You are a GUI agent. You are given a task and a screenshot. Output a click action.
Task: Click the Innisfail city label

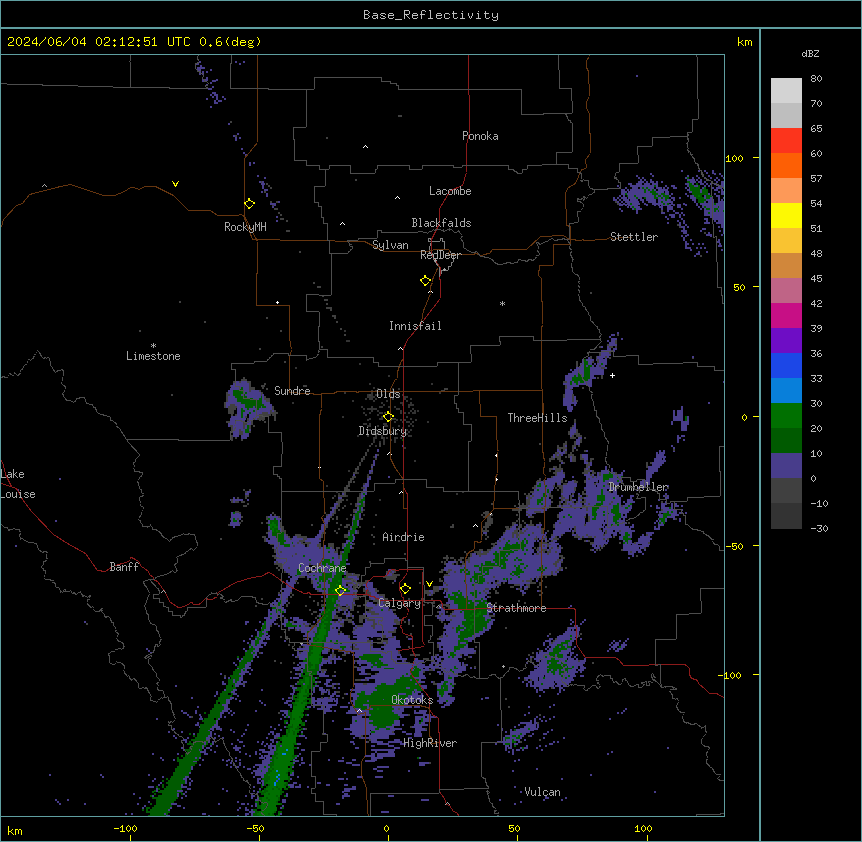[x=415, y=326]
